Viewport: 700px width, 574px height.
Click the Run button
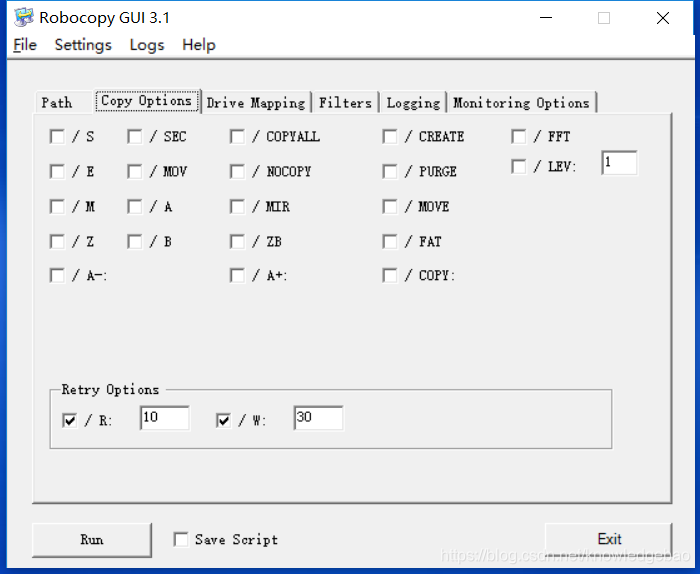[92, 540]
